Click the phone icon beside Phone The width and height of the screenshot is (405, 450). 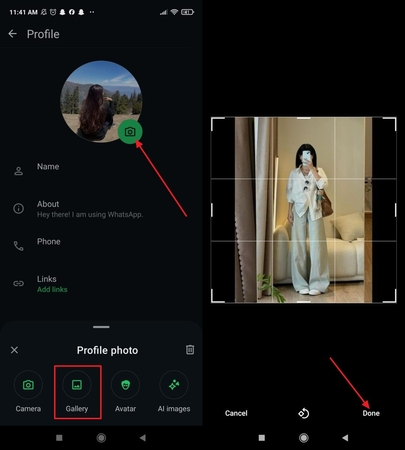[x=18, y=246]
